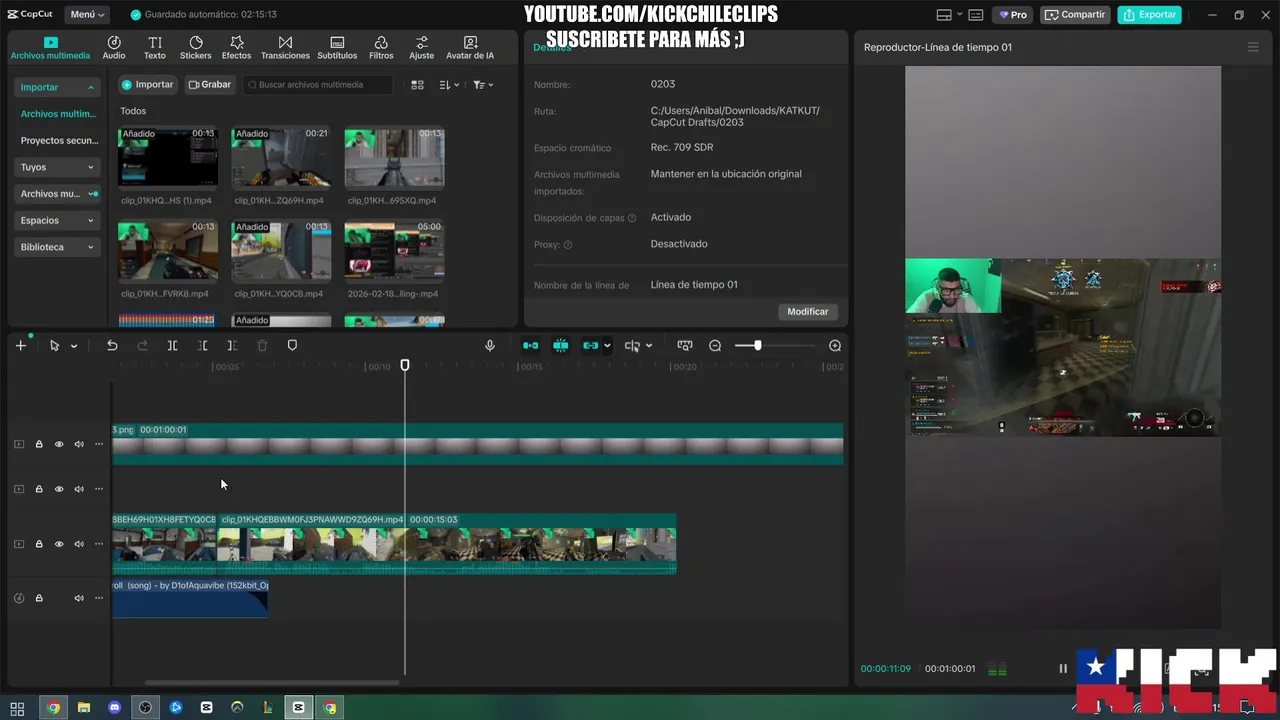
Task: Open the Menú dropdown
Action: [x=87, y=15]
